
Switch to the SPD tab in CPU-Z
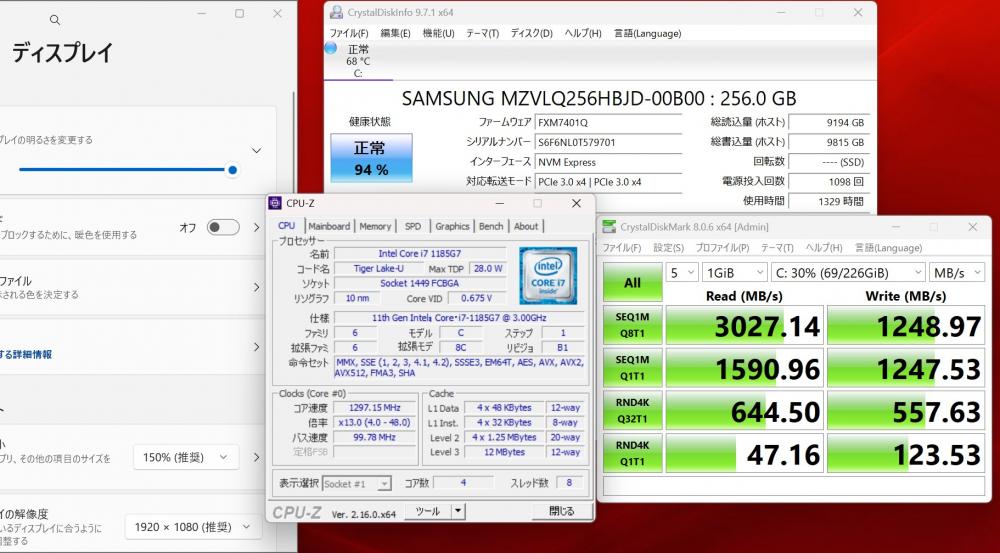(x=413, y=226)
